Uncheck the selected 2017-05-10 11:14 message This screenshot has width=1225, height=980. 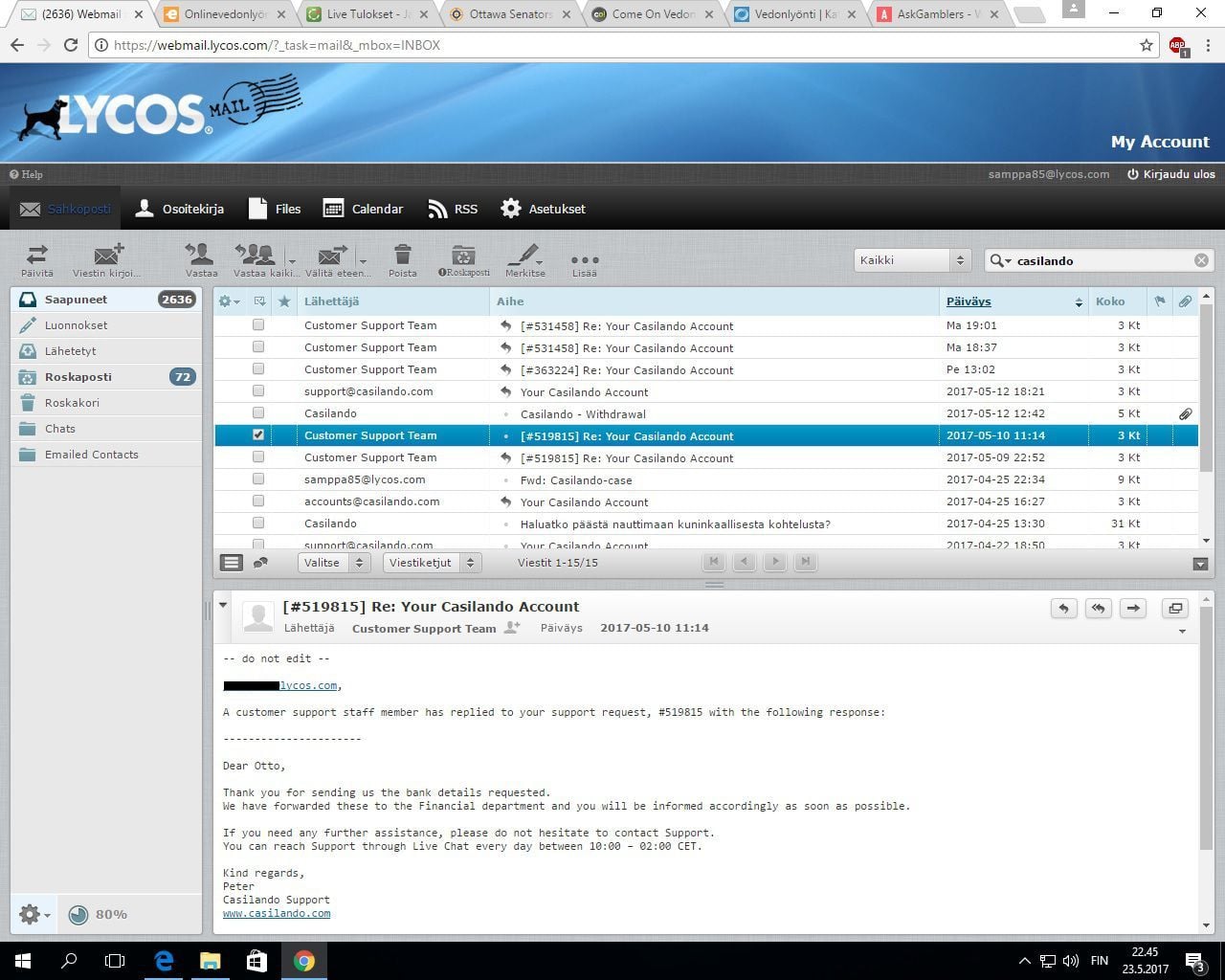point(258,435)
